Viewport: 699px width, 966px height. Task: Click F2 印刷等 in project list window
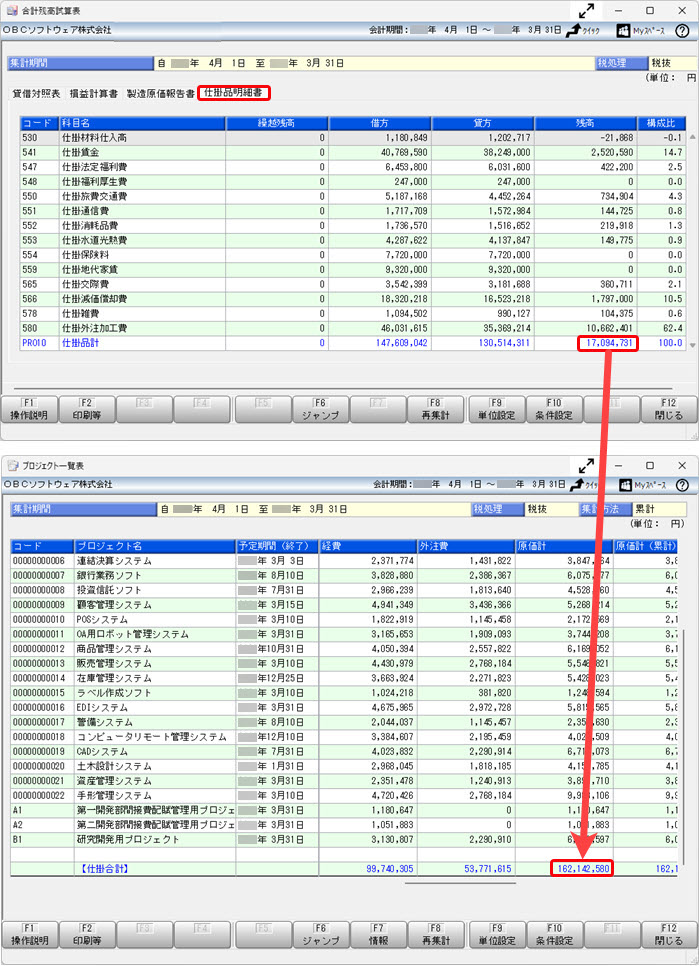[x=86, y=935]
